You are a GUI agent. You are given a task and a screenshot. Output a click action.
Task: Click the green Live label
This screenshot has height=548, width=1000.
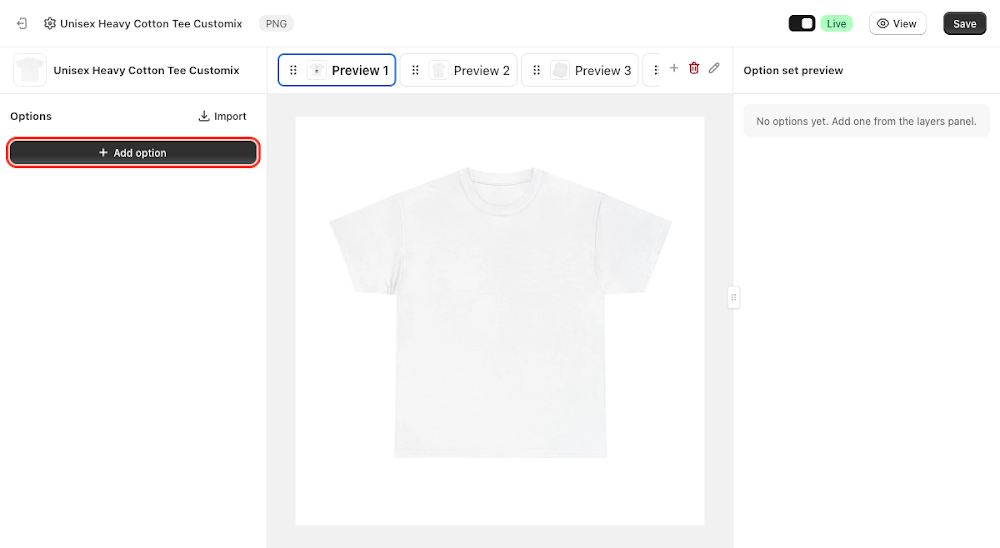pyautogui.click(x=836, y=24)
